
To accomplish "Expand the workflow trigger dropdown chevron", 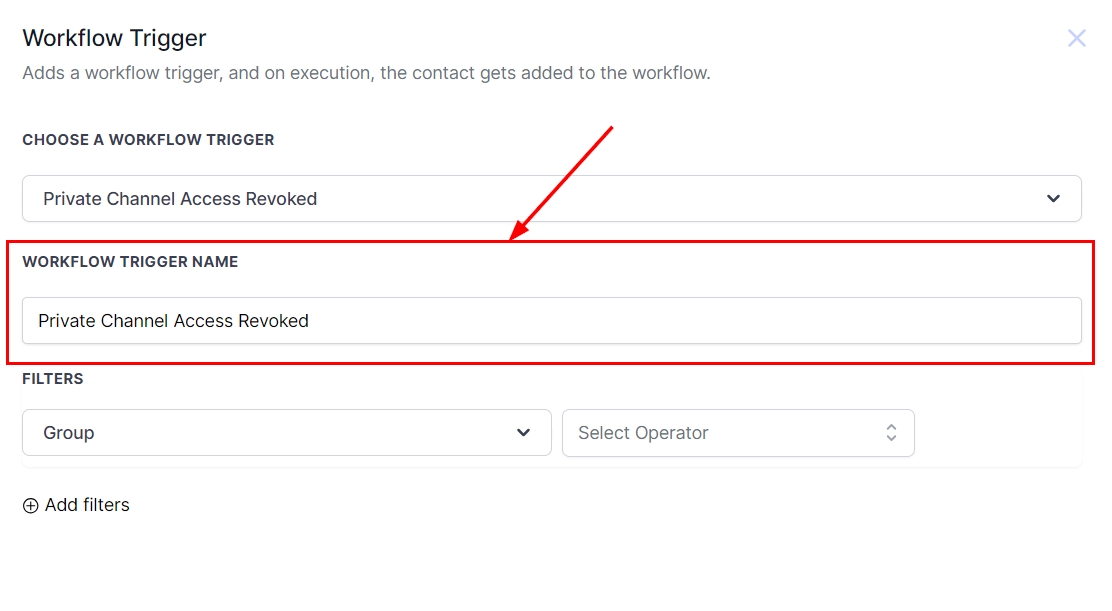I will (1053, 199).
